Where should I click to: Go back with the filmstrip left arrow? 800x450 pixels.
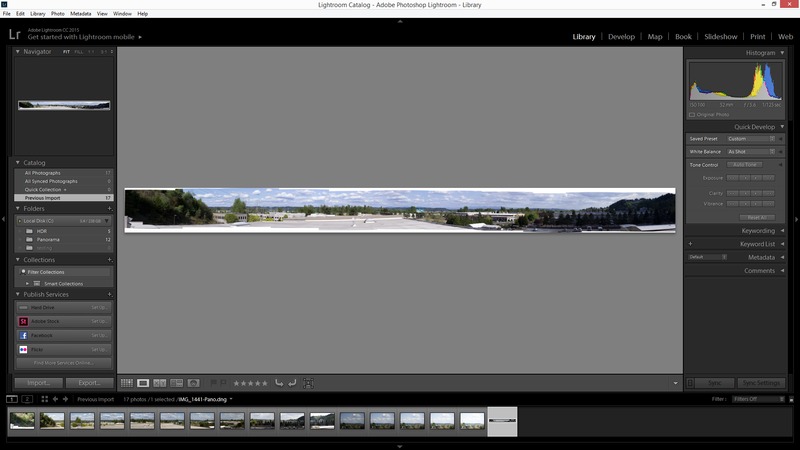56,399
